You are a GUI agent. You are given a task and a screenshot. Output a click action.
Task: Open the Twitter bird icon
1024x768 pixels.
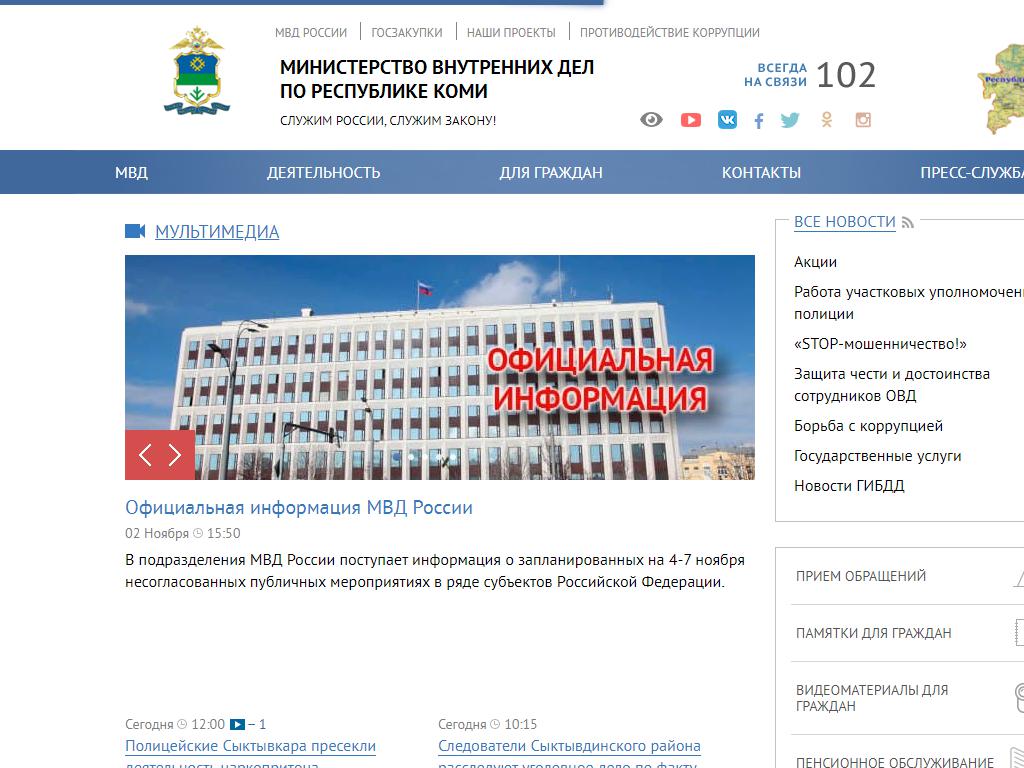coord(790,120)
